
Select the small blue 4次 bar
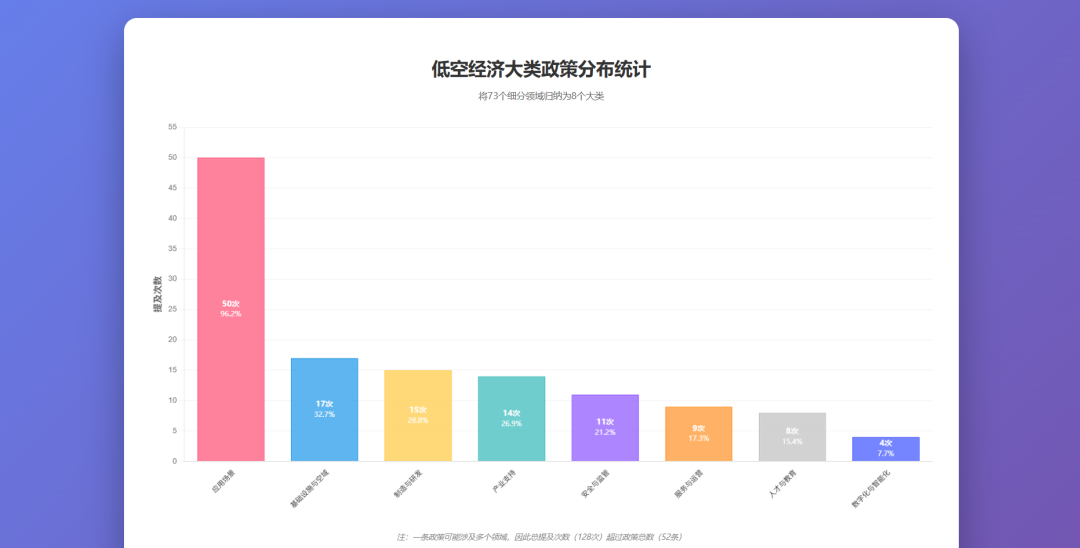click(x=885, y=449)
